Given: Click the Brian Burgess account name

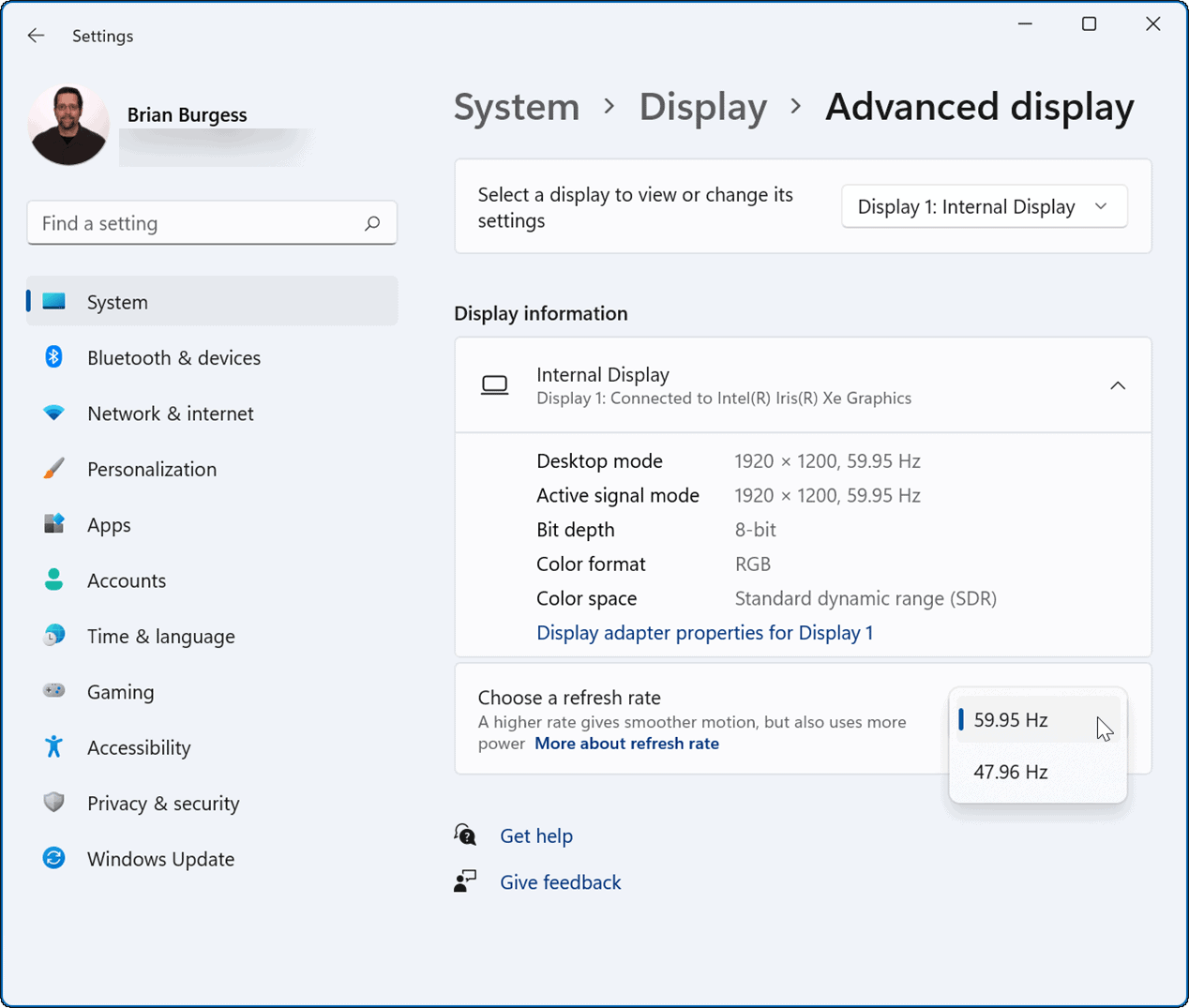Looking at the screenshot, I should 187,114.
